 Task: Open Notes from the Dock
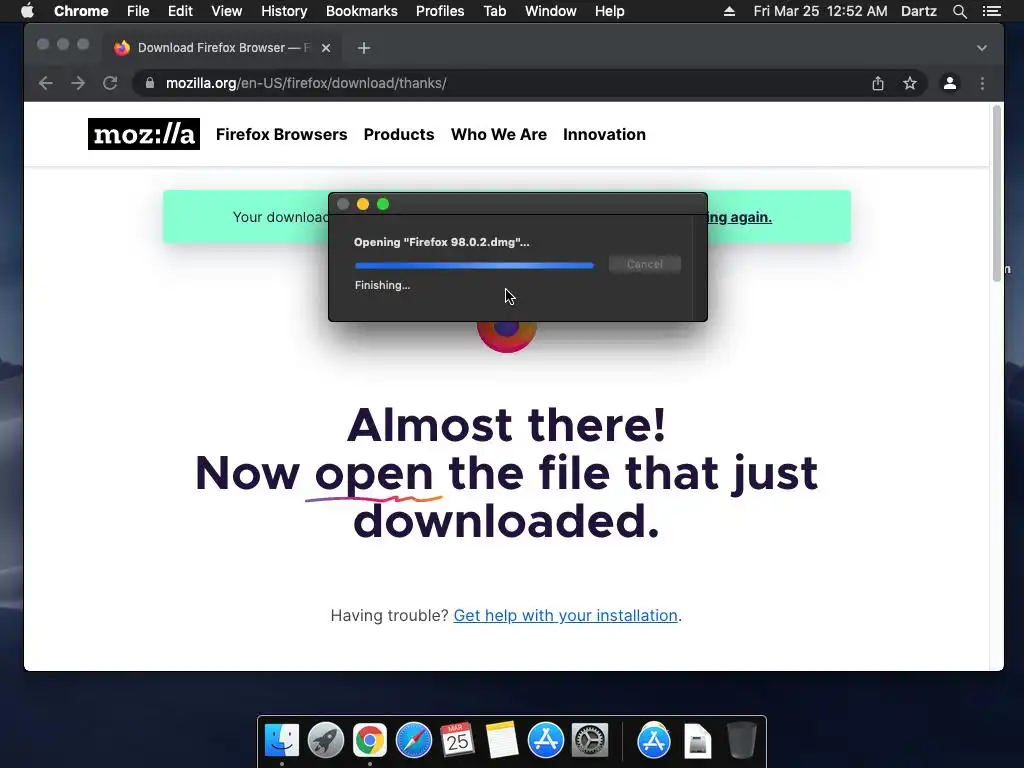pyautogui.click(x=502, y=741)
